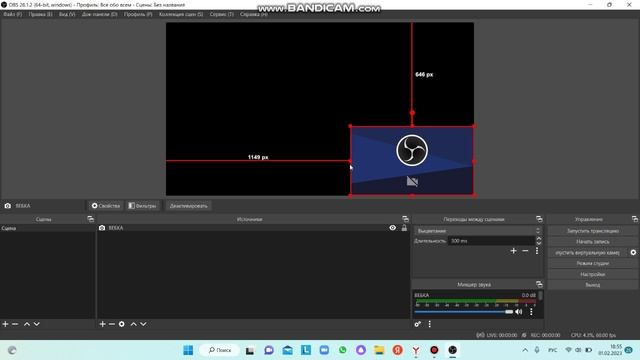Open transition properties three-dot menu
The image size is (640, 360).
pyautogui.click(x=537, y=251)
